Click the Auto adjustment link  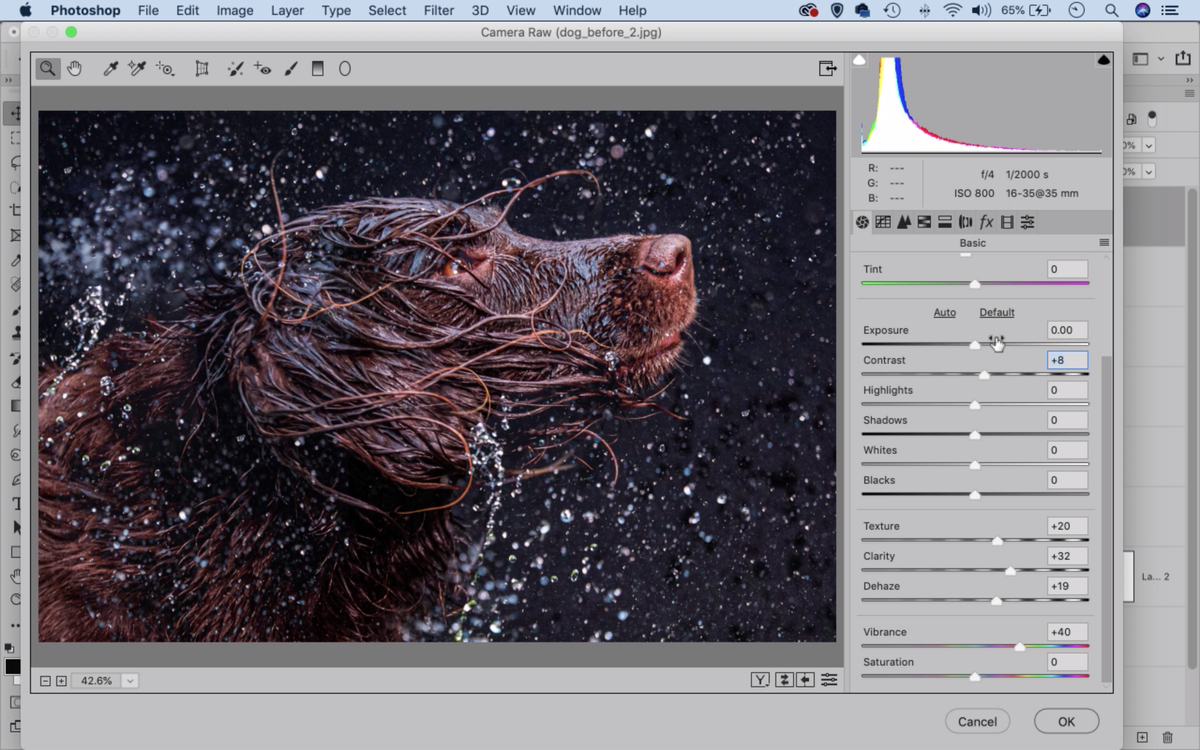pos(944,312)
